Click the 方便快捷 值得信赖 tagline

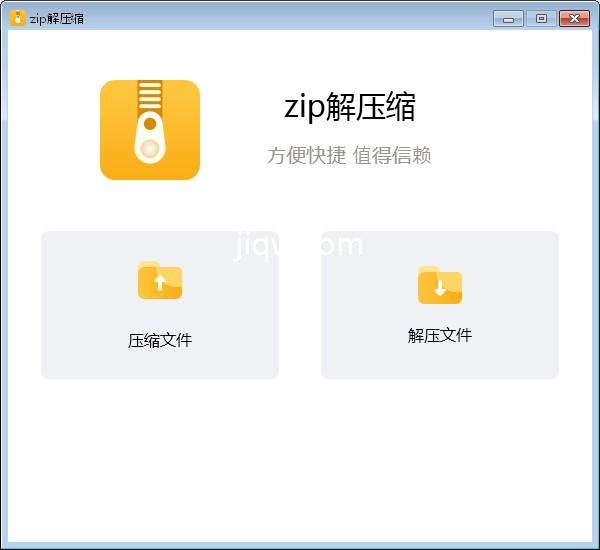click(349, 155)
